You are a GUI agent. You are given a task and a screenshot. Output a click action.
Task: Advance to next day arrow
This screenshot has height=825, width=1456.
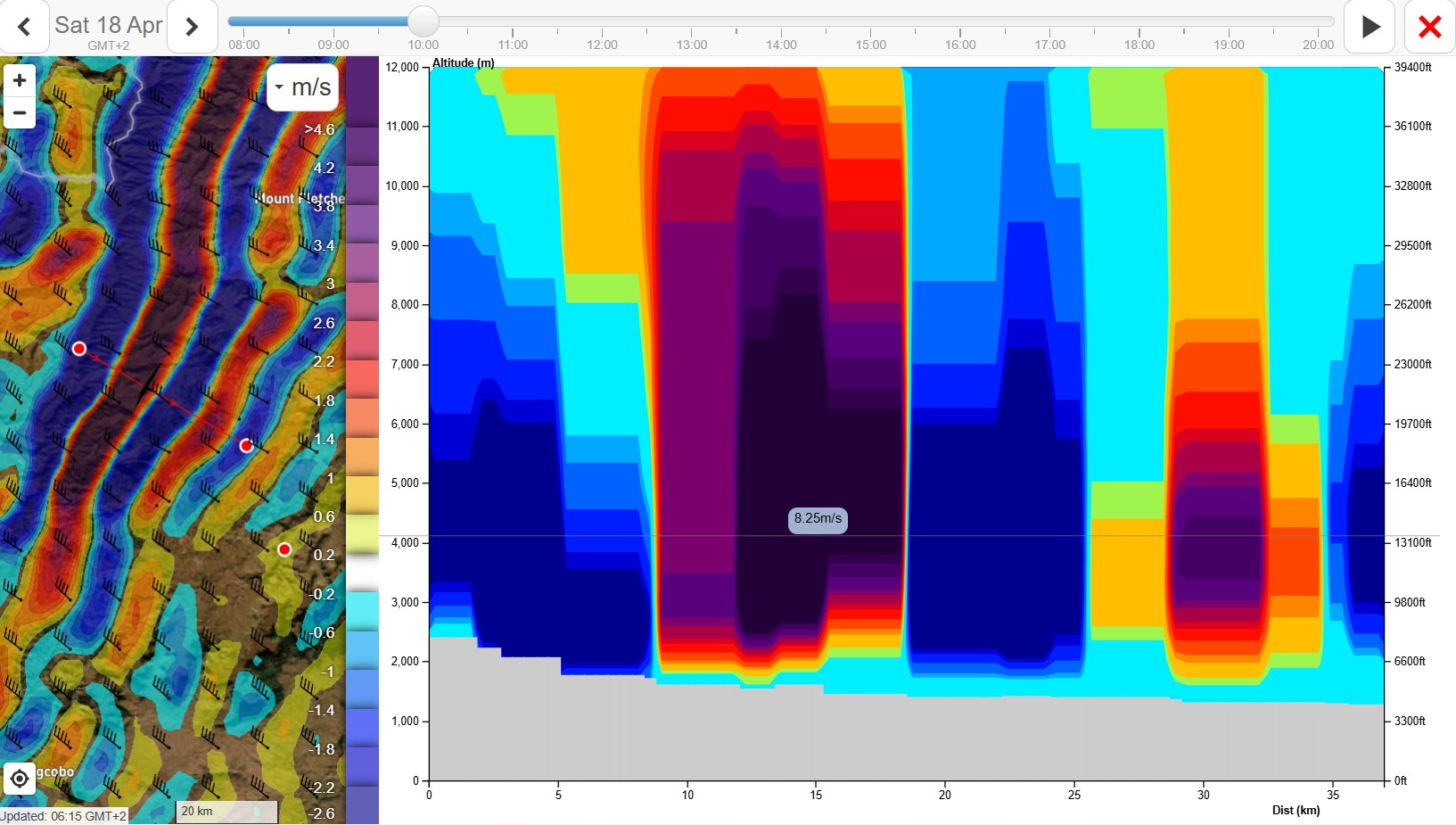192,27
